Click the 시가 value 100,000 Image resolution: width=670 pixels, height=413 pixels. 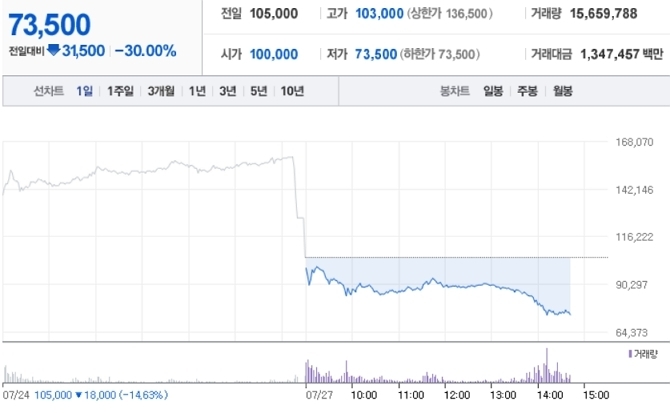tap(273, 54)
